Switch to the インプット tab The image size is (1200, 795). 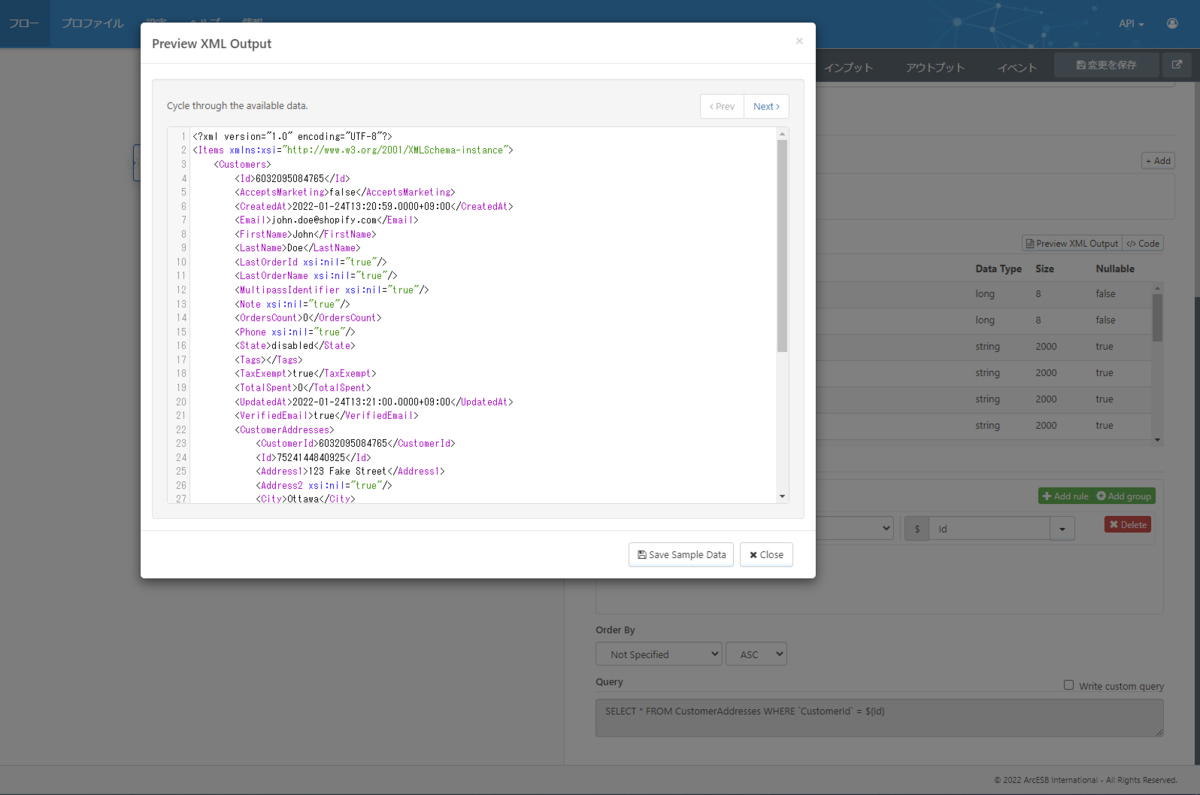(848, 67)
